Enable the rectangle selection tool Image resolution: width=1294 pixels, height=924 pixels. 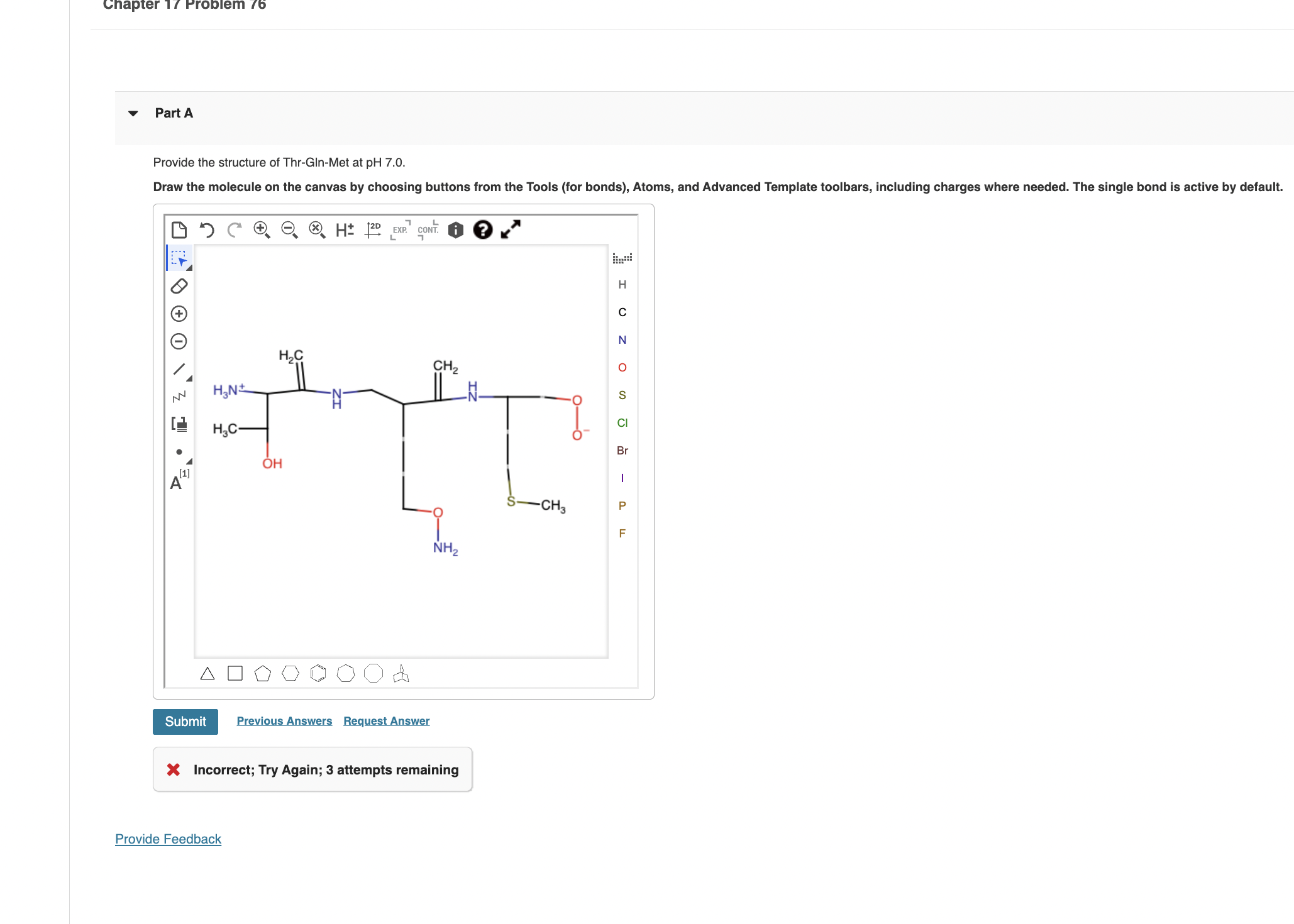pyautogui.click(x=179, y=258)
